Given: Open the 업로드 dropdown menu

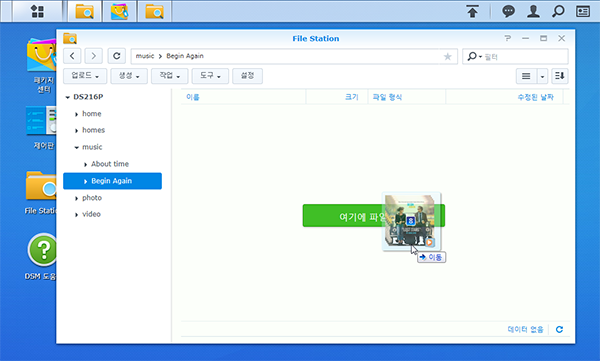Looking at the screenshot, I should click(x=85, y=76).
